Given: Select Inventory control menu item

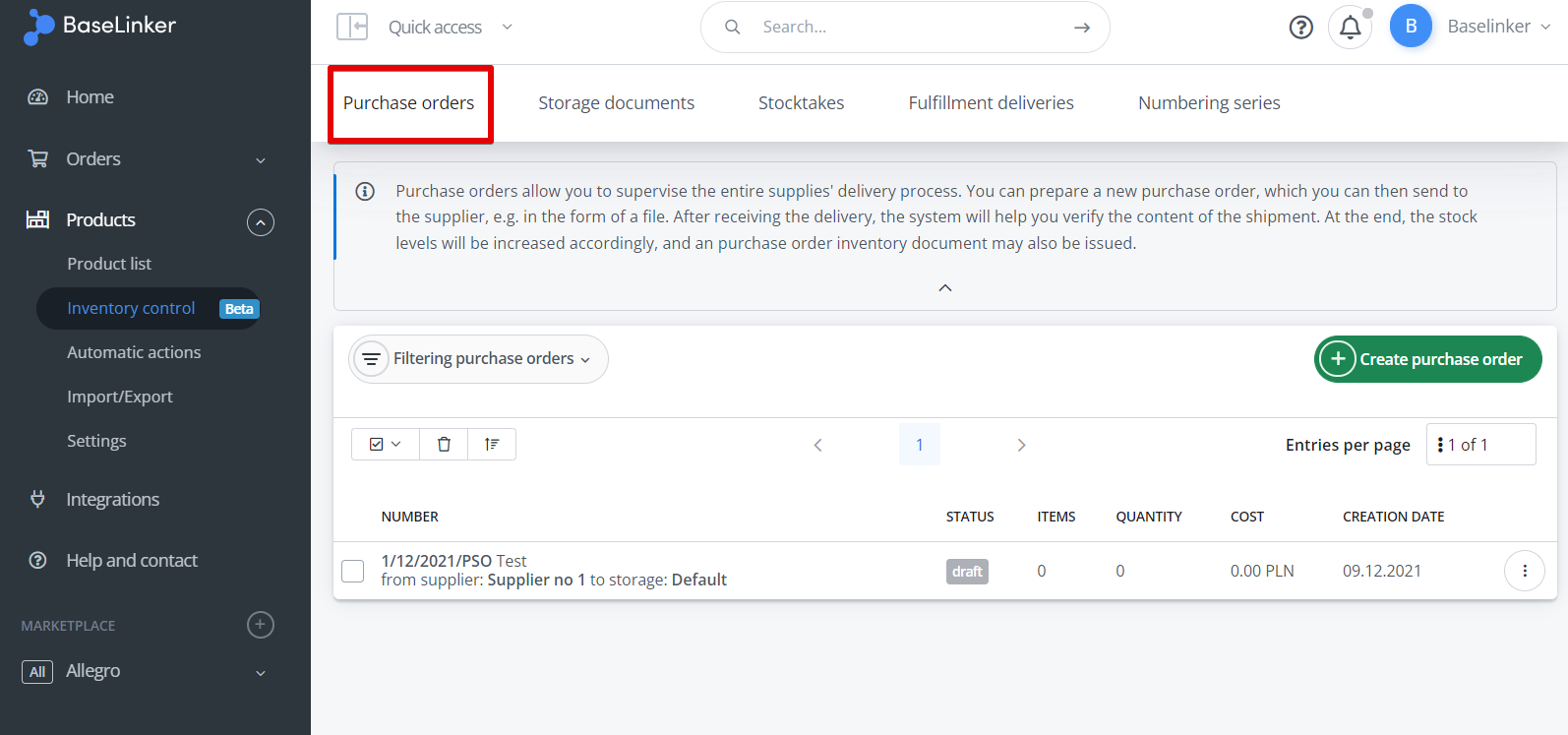Looking at the screenshot, I should (131, 308).
